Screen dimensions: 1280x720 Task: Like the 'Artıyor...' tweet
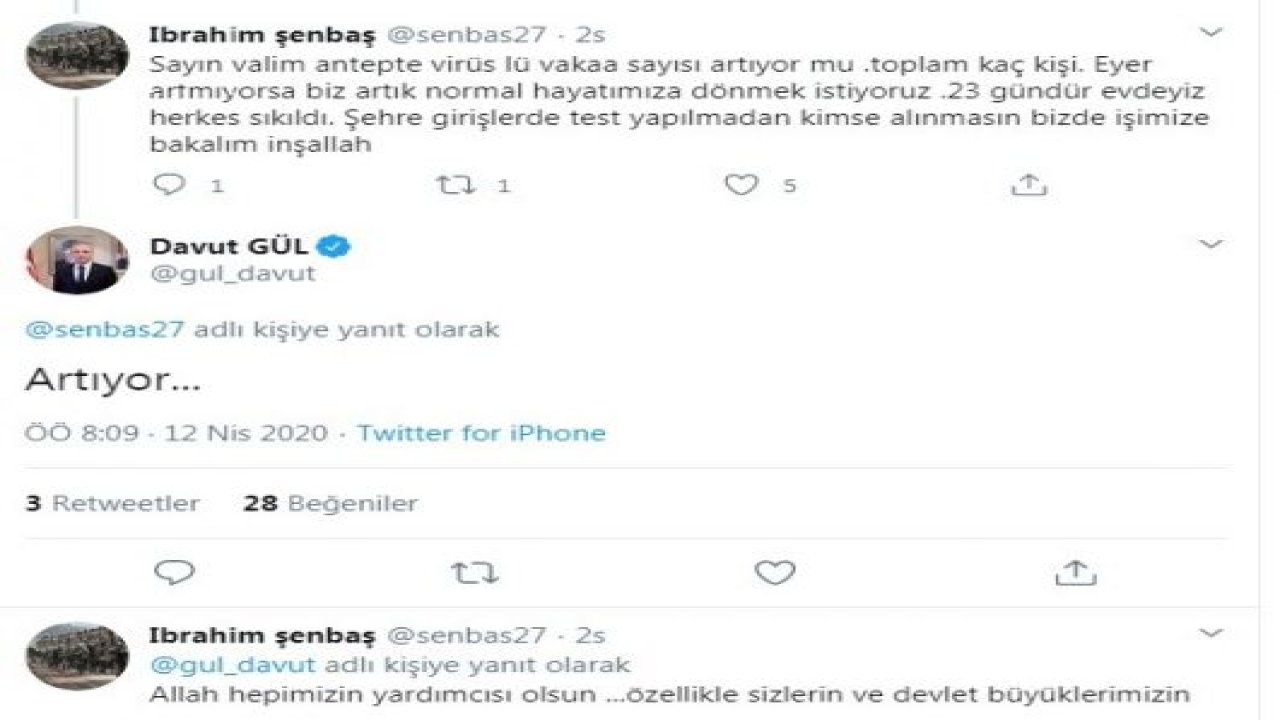(775, 570)
